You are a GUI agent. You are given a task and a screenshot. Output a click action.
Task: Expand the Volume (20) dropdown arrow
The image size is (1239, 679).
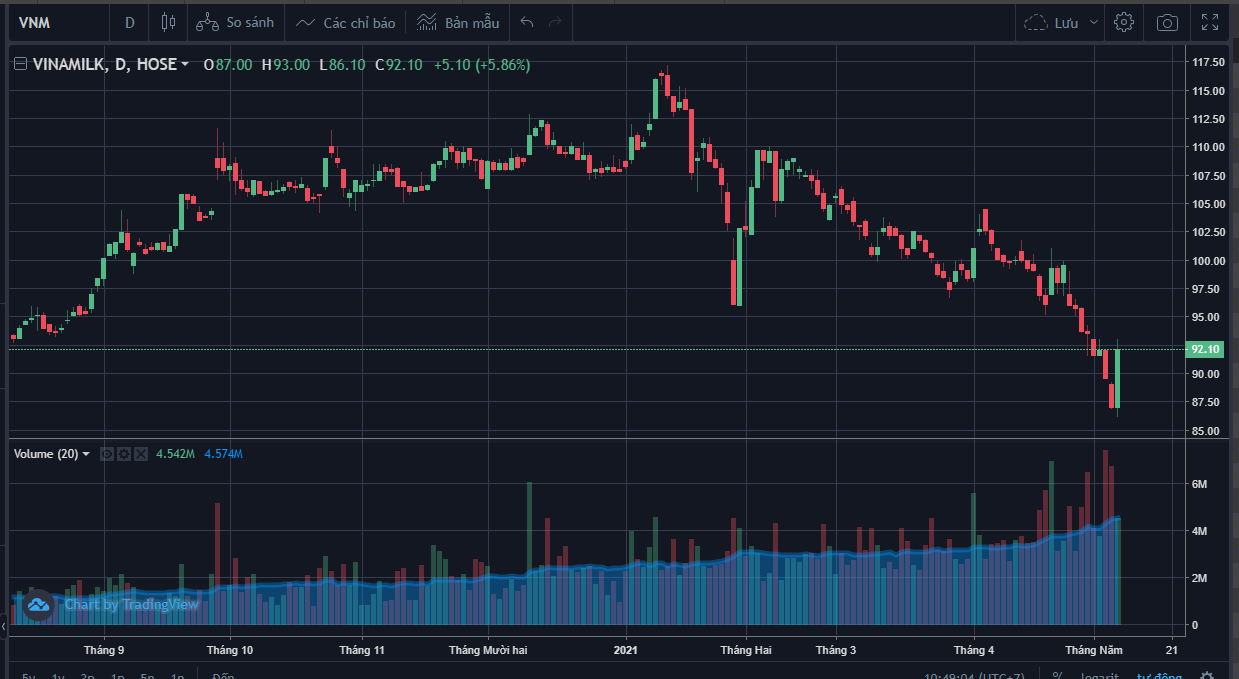[86, 454]
